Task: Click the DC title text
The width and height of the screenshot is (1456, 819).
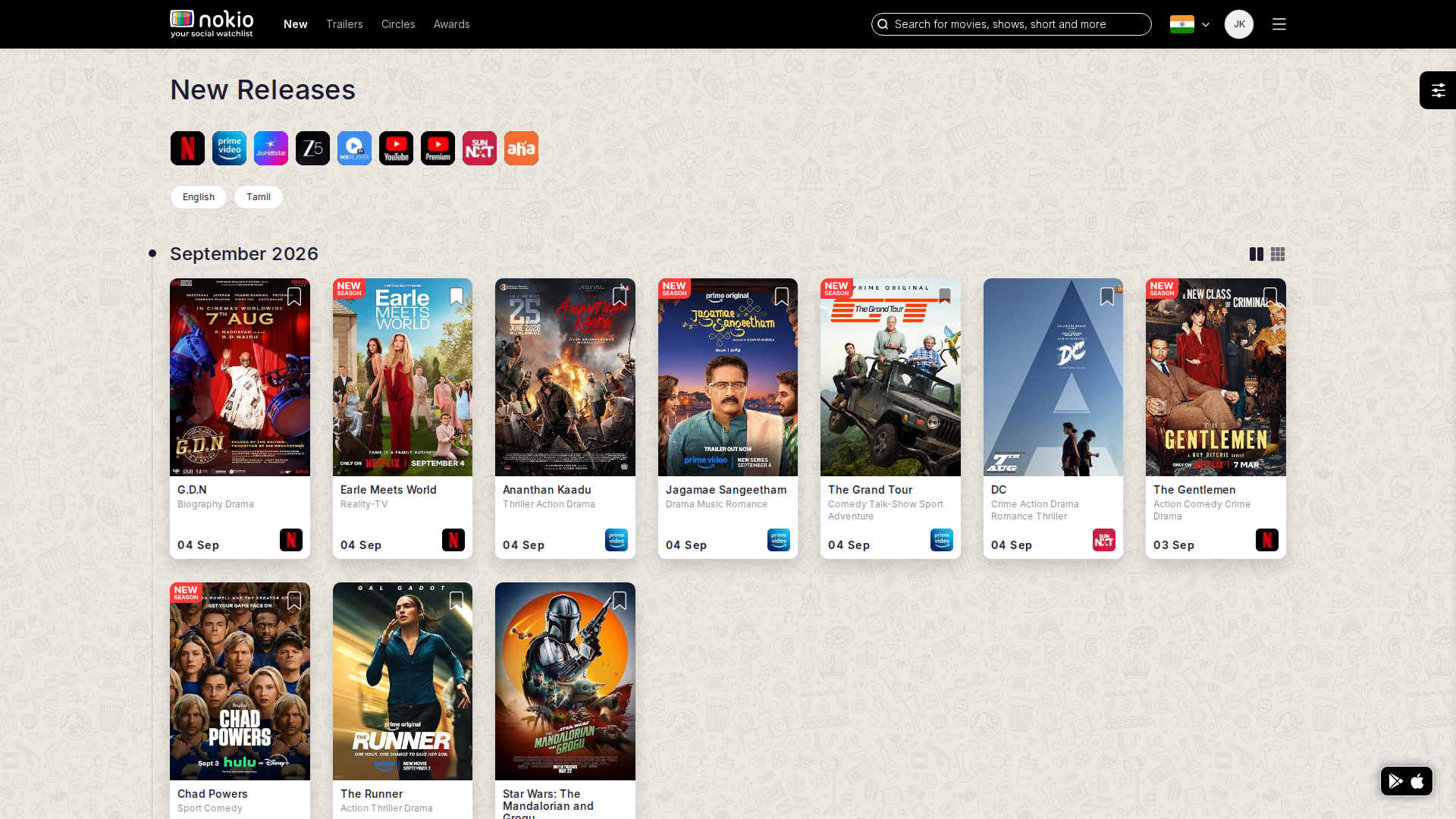Action: 999,490
